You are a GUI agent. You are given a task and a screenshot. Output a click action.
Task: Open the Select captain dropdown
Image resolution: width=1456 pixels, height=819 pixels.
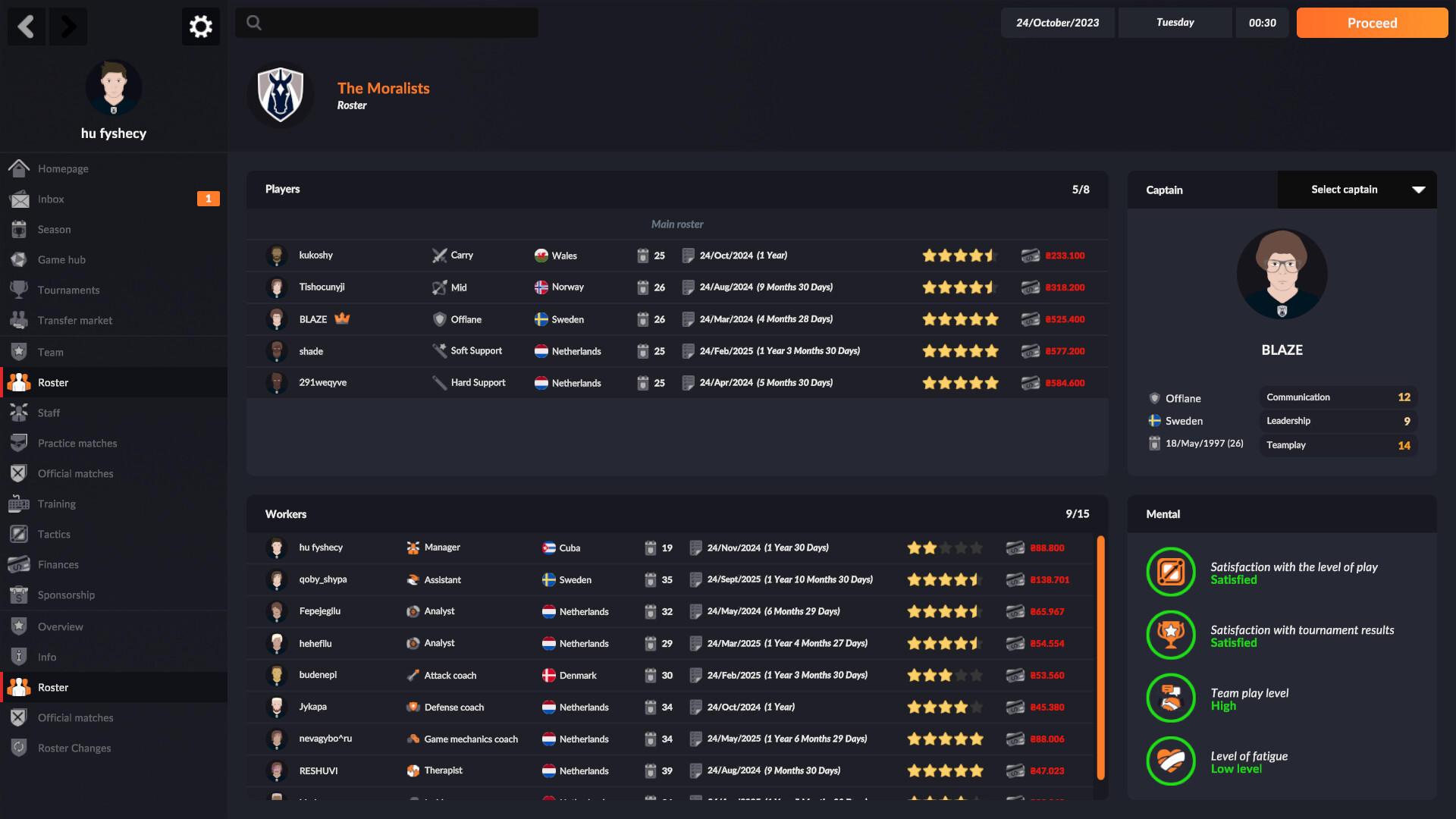pyautogui.click(x=1357, y=190)
